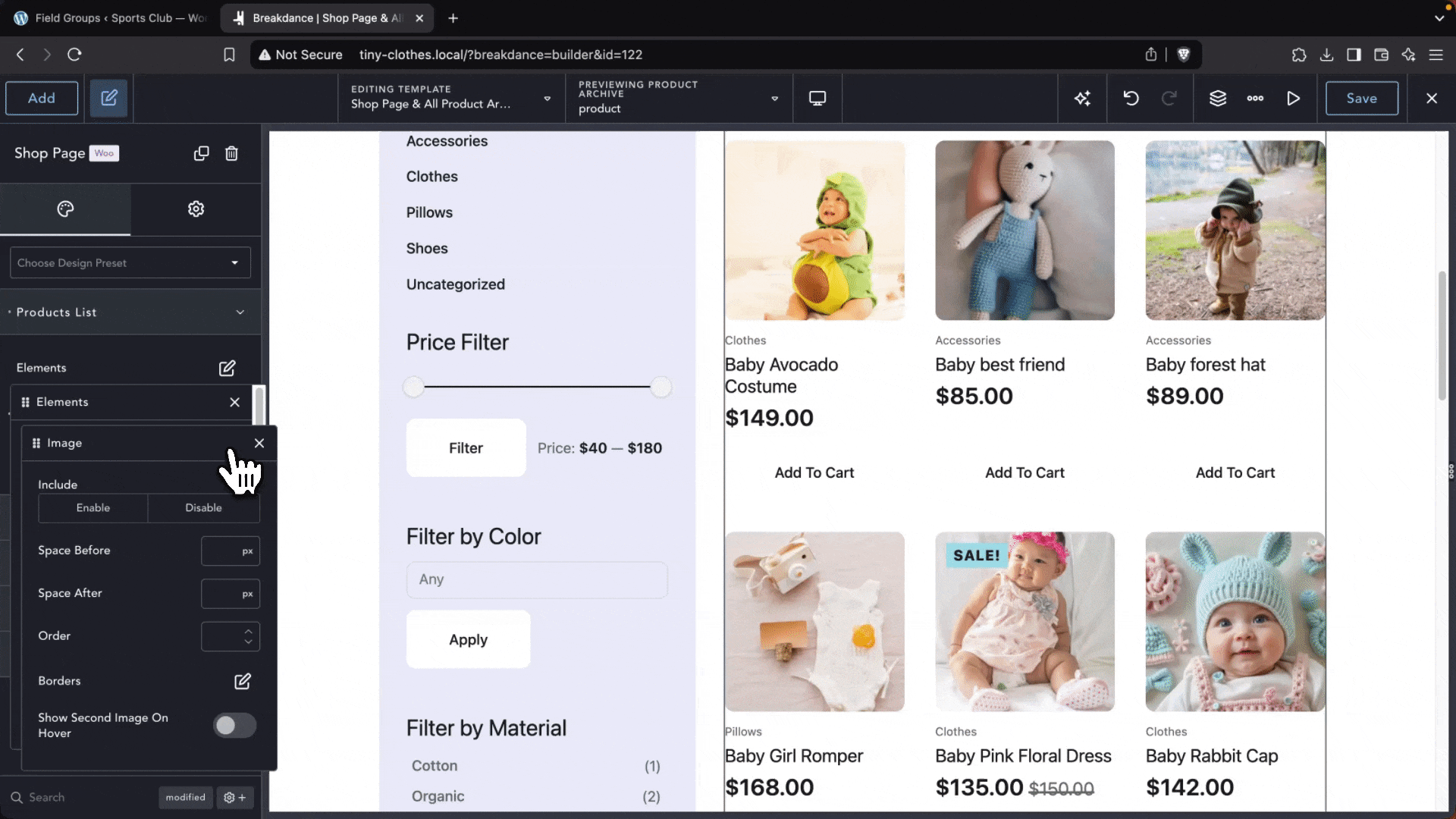This screenshot has width=1456, height=819.
Task: Open the Choose Design Preset dropdown
Action: point(130,263)
